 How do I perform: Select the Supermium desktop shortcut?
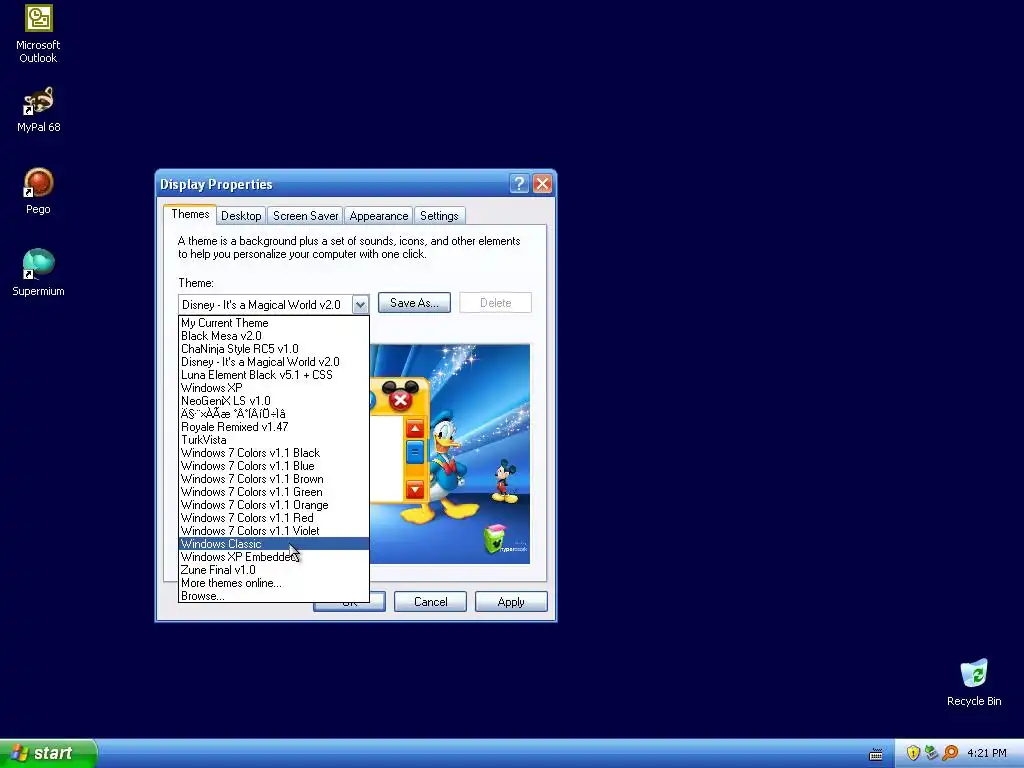(x=38, y=273)
